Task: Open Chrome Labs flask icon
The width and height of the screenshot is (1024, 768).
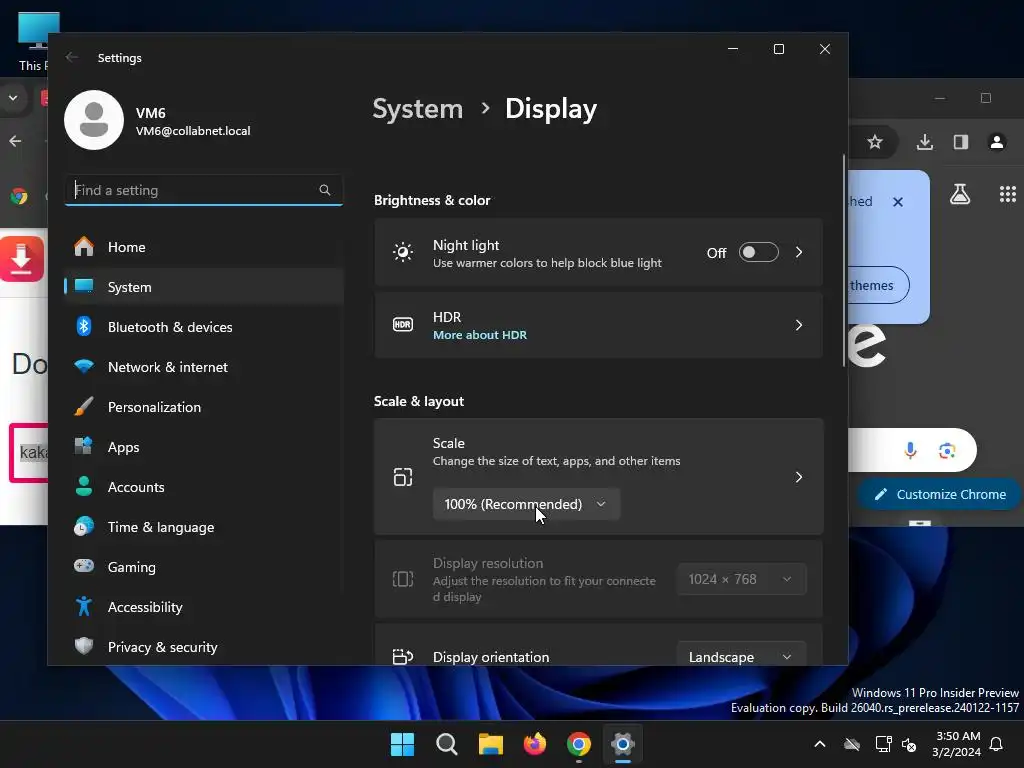Action: tap(960, 194)
